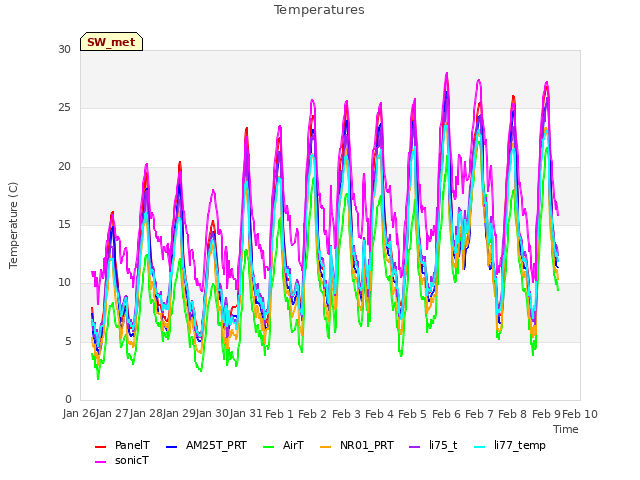Toggle the AirT legend entry
This screenshot has width=640, height=480.
283,445
